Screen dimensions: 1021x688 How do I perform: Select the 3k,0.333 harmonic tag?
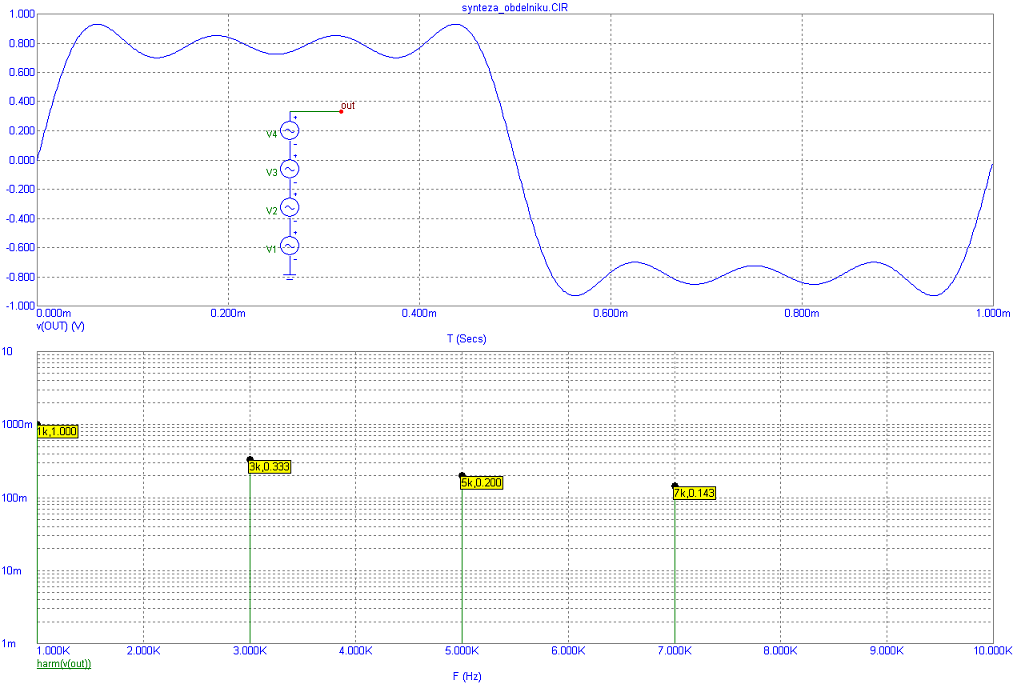pyautogui.click(x=269, y=467)
